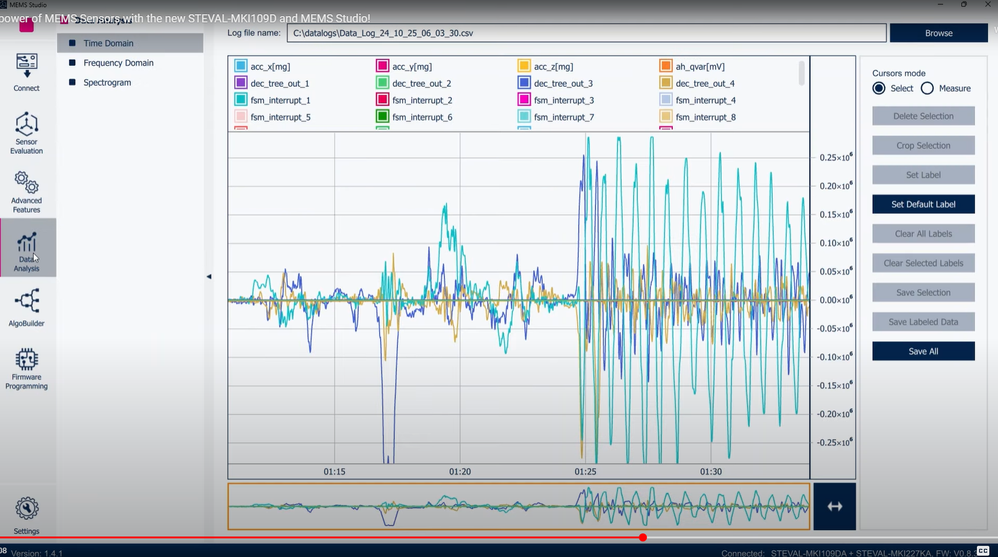
Task: Toggle acc_z[mg] series visibility
Action: tap(524, 66)
